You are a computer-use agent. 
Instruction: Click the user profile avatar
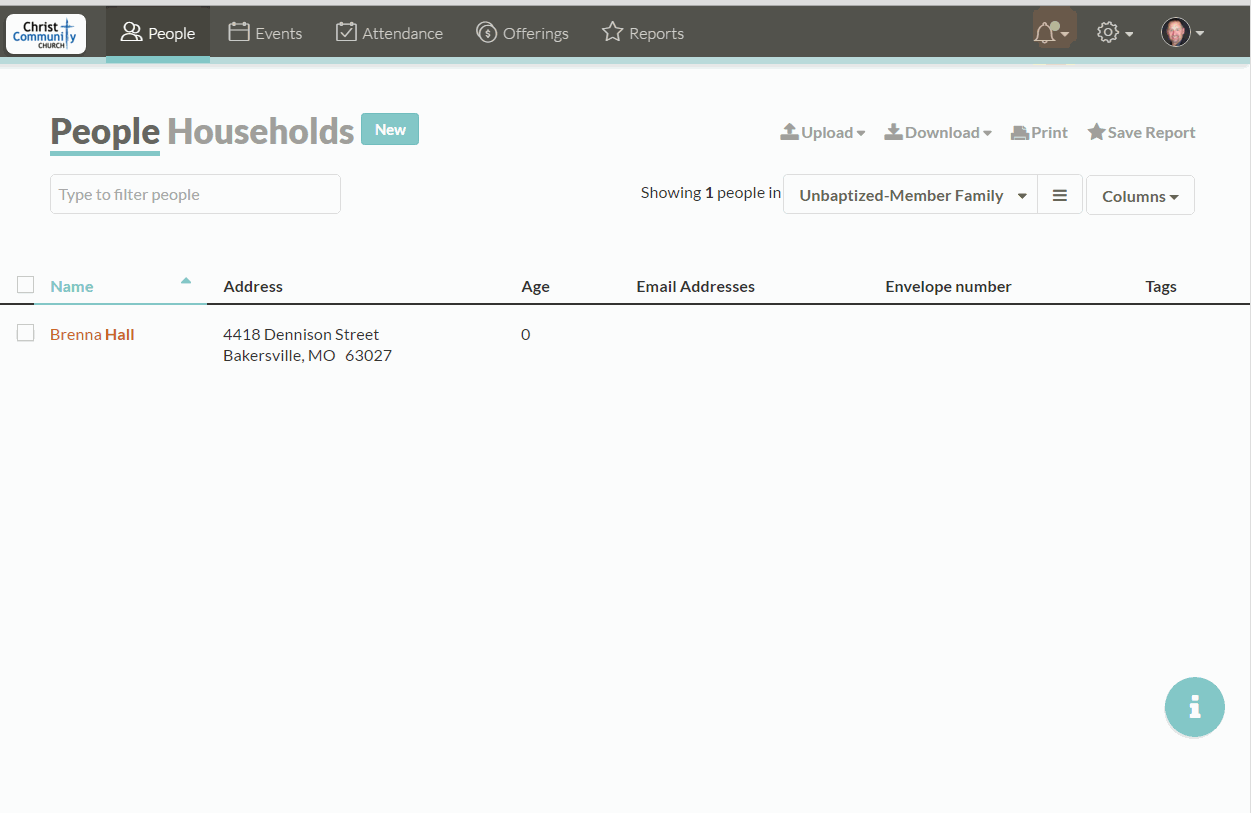coord(1176,33)
